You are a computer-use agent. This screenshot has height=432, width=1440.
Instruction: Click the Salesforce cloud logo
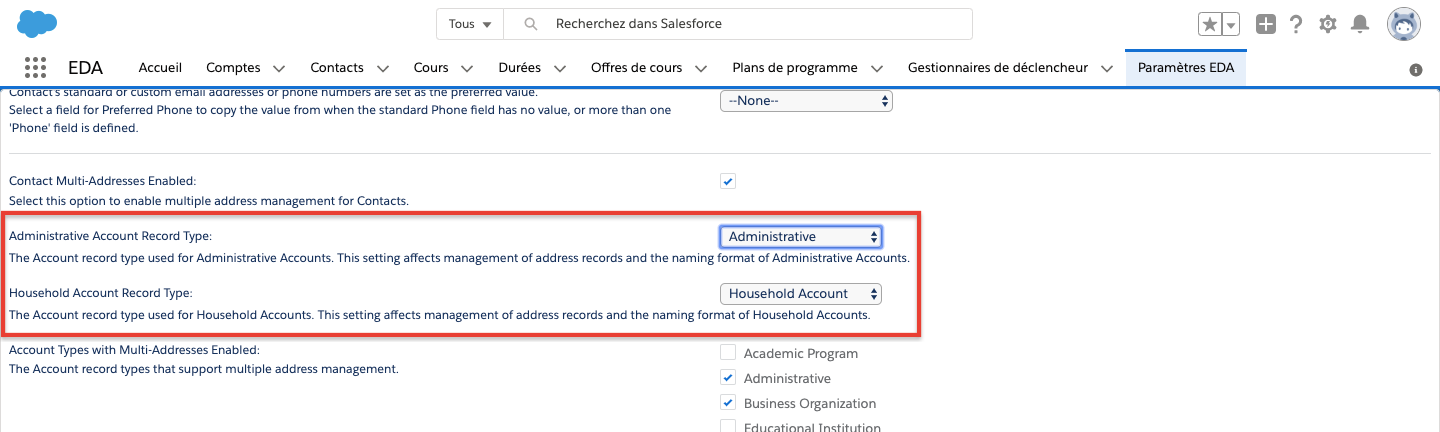(x=38, y=23)
